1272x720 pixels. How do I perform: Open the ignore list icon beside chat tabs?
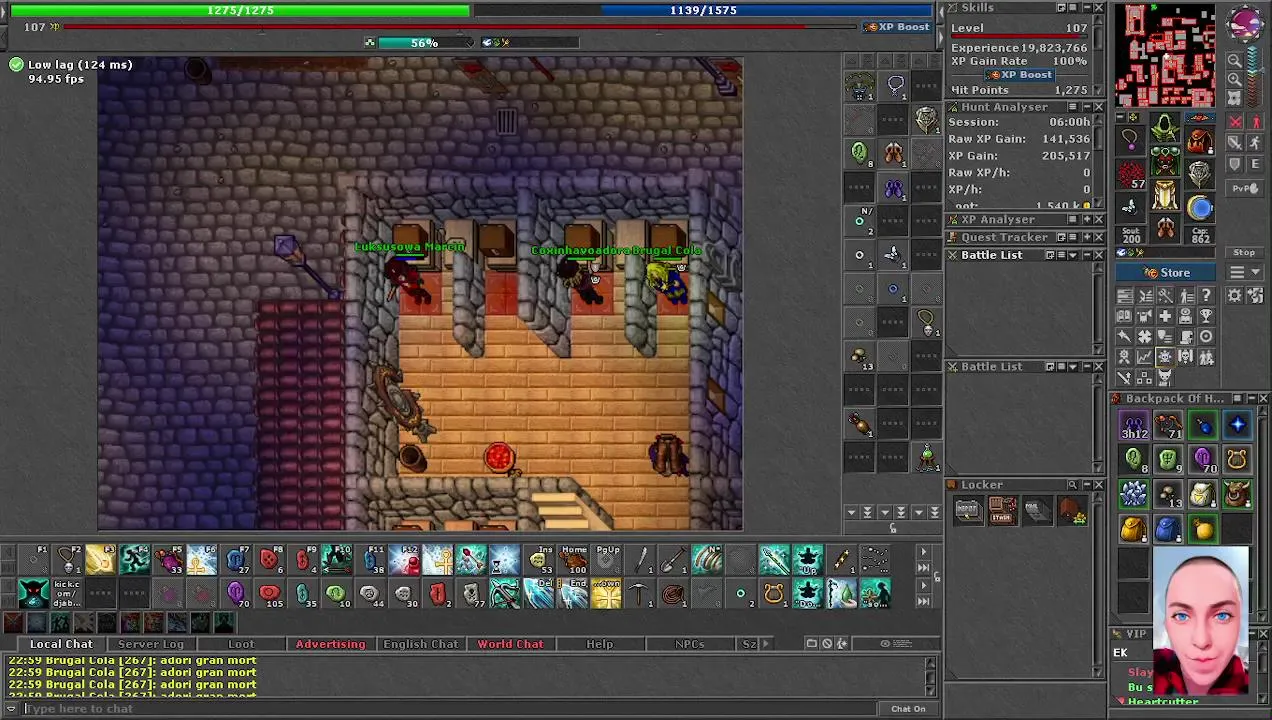(x=827, y=643)
